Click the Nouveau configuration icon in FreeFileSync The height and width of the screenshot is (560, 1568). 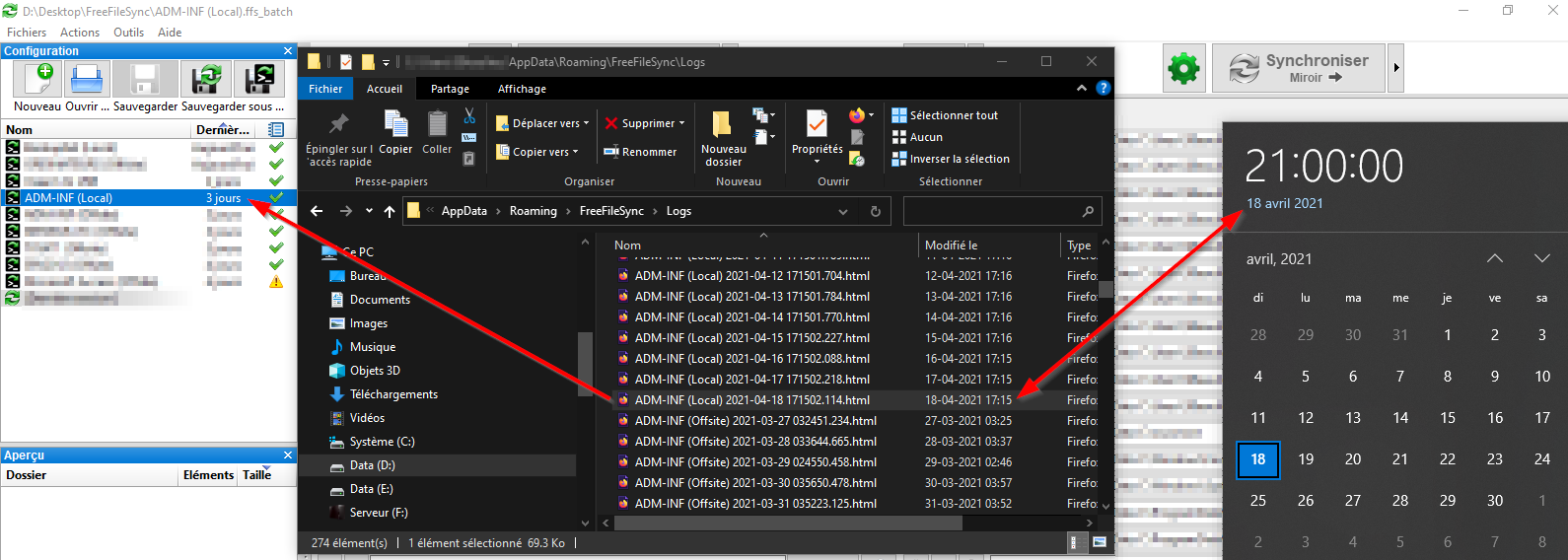(37, 79)
